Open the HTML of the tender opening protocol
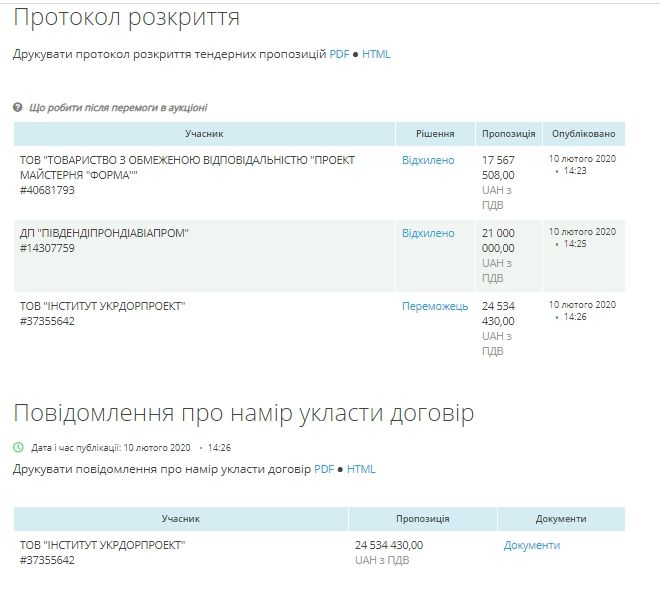The height and width of the screenshot is (593, 660). [376, 54]
